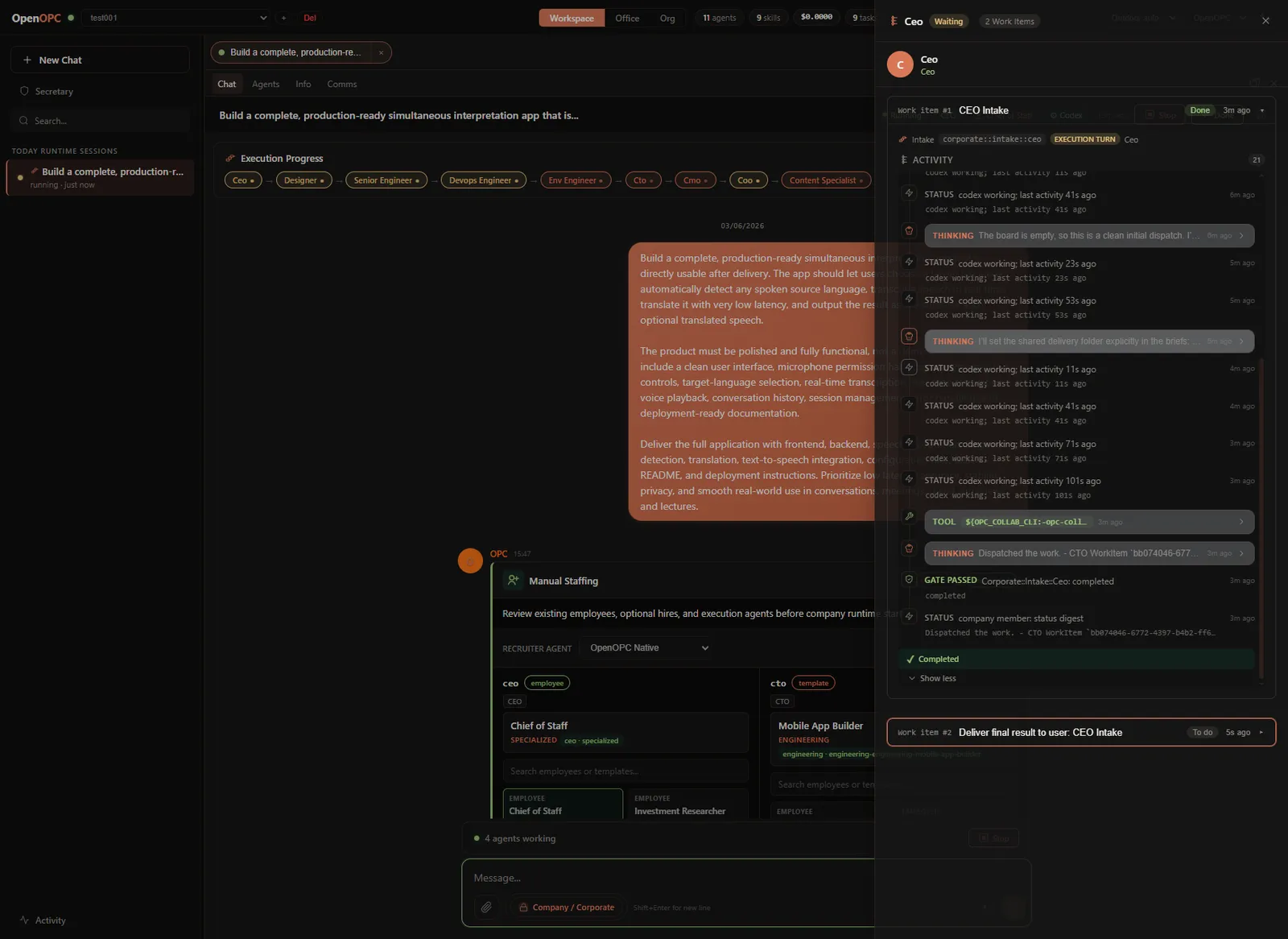
Task: Select the Chief of Staff employee card
Action: tap(563, 805)
